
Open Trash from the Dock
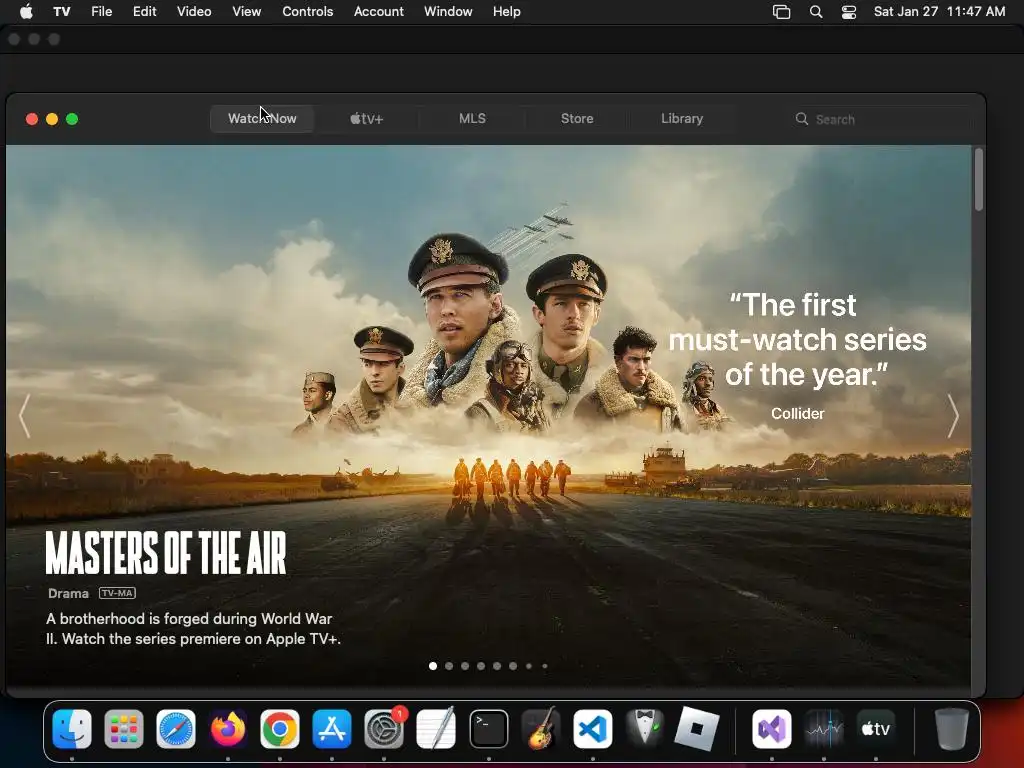952,729
